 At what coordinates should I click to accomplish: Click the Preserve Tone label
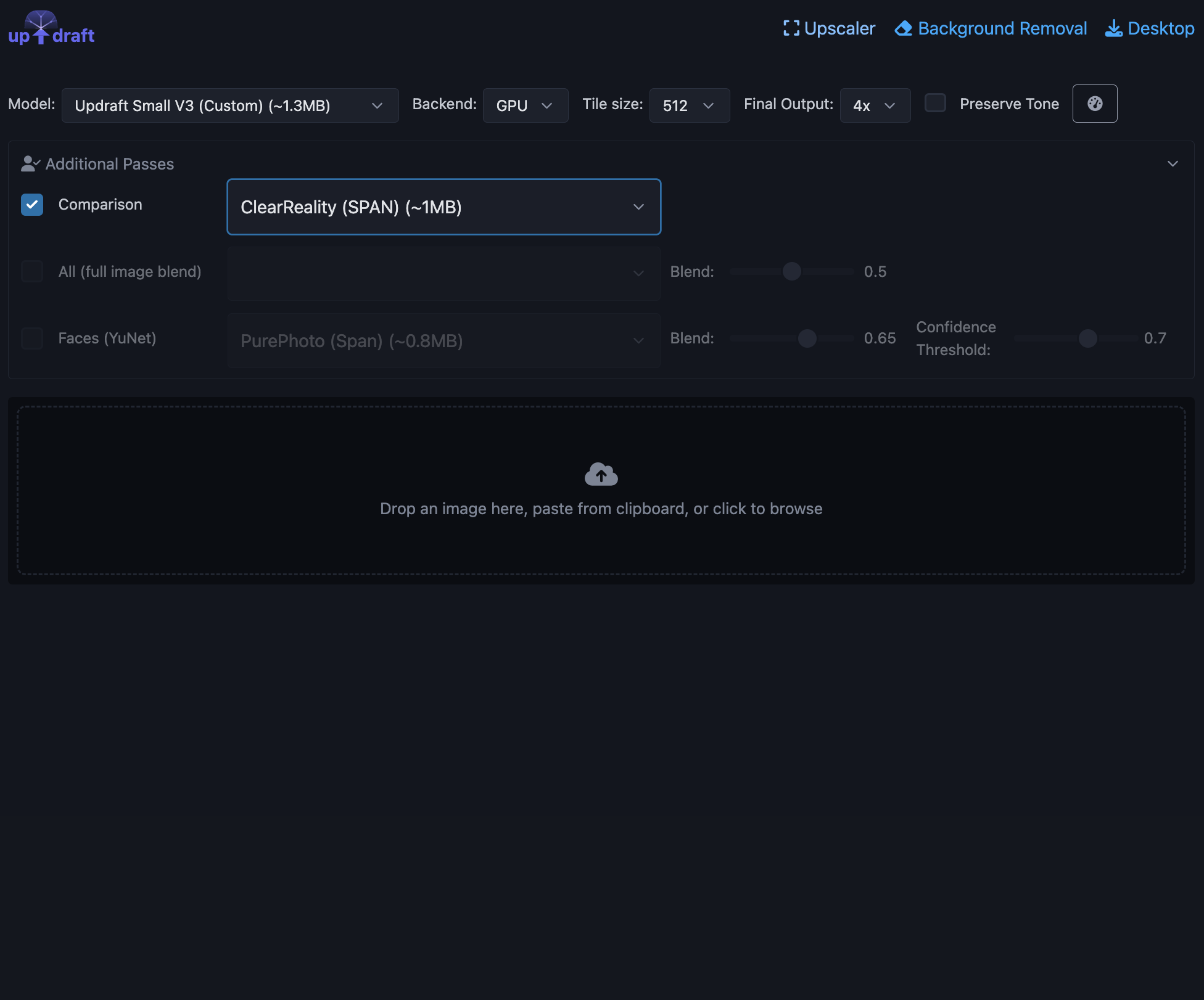1009,104
